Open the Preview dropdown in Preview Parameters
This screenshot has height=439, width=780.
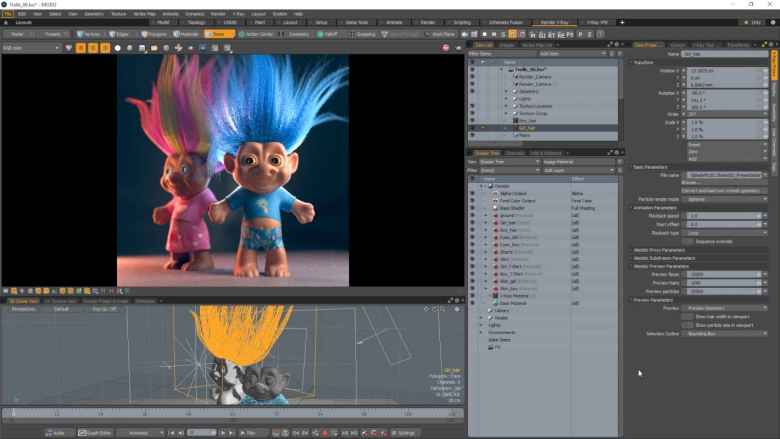click(x=727, y=308)
